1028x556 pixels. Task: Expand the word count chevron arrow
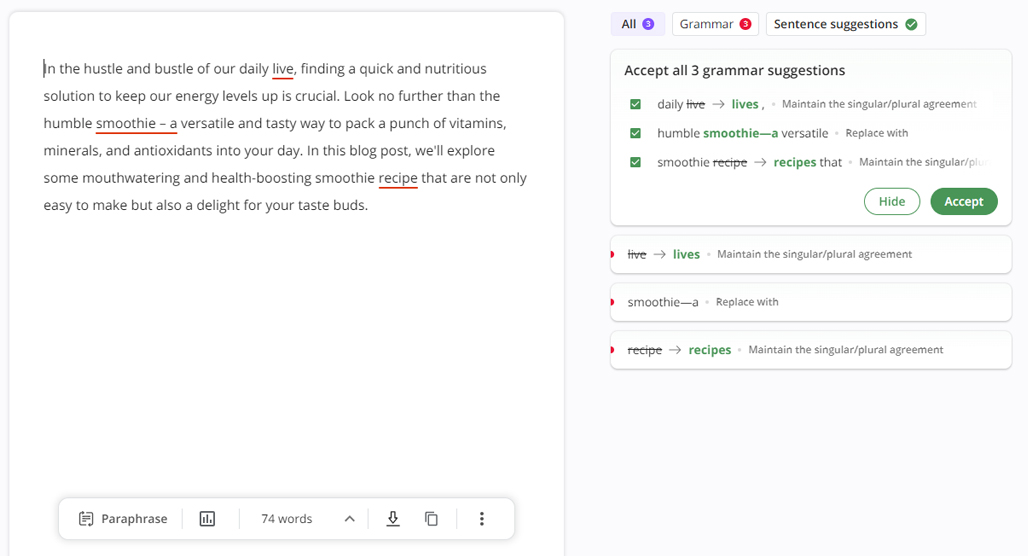click(349, 519)
